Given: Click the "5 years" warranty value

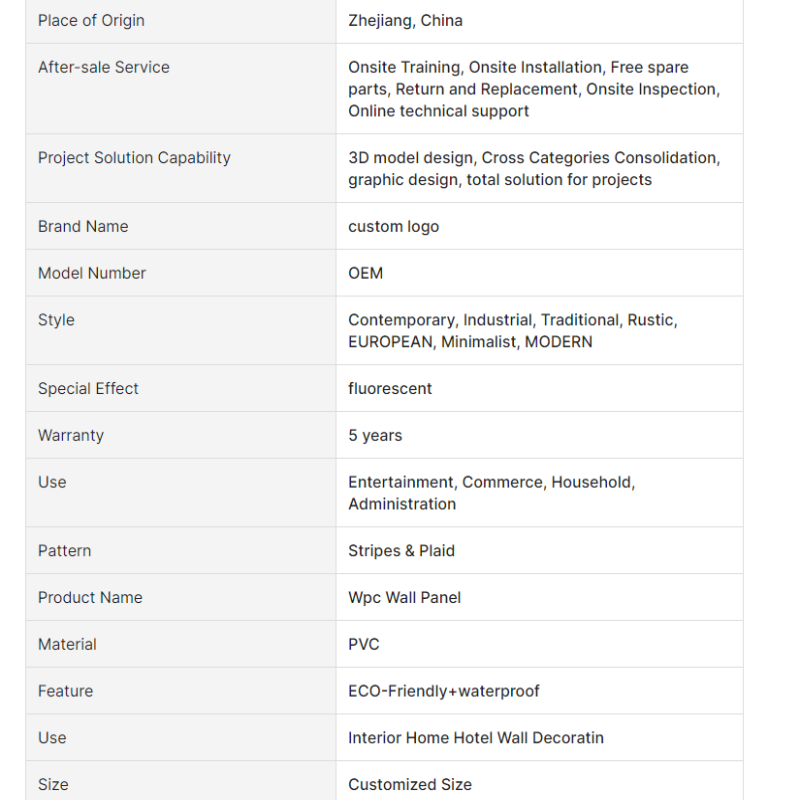Looking at the screenshot, I should coord(375,435).
